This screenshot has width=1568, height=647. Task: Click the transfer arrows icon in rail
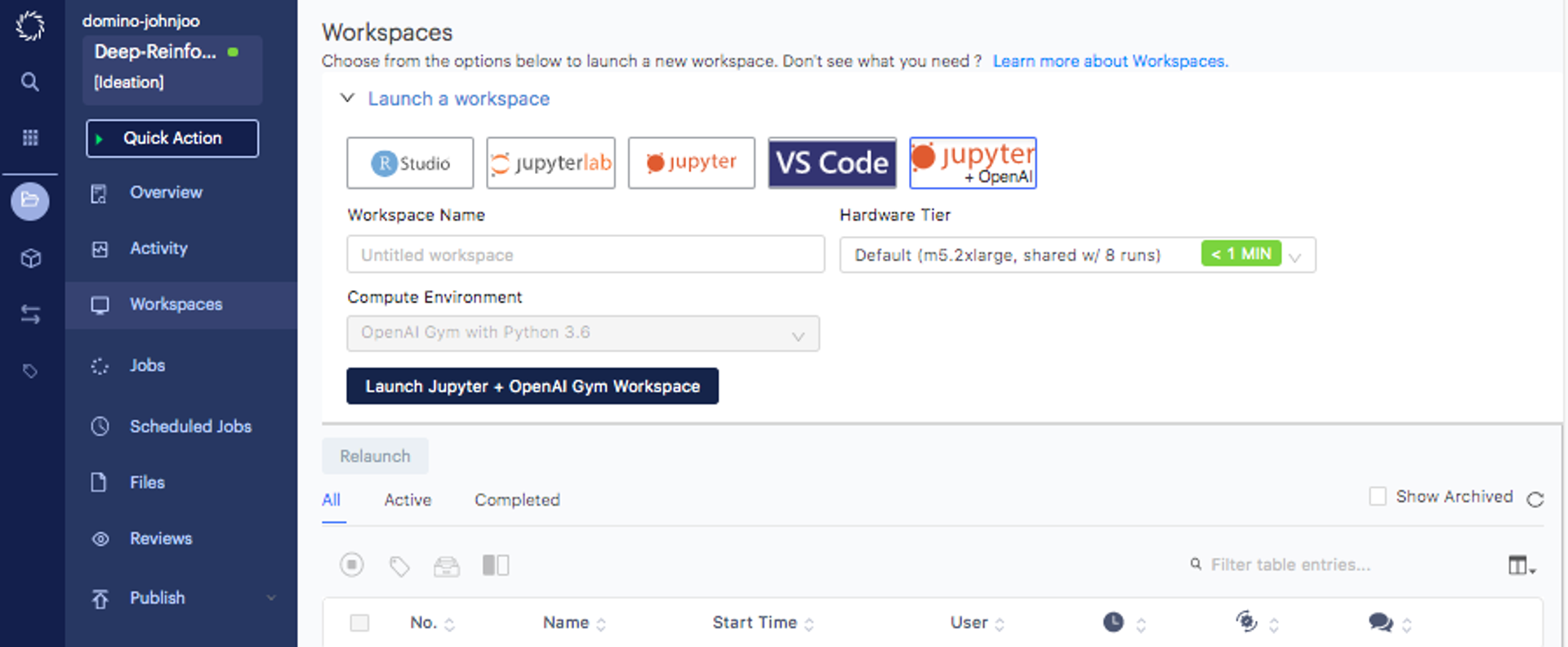point(30,315)
